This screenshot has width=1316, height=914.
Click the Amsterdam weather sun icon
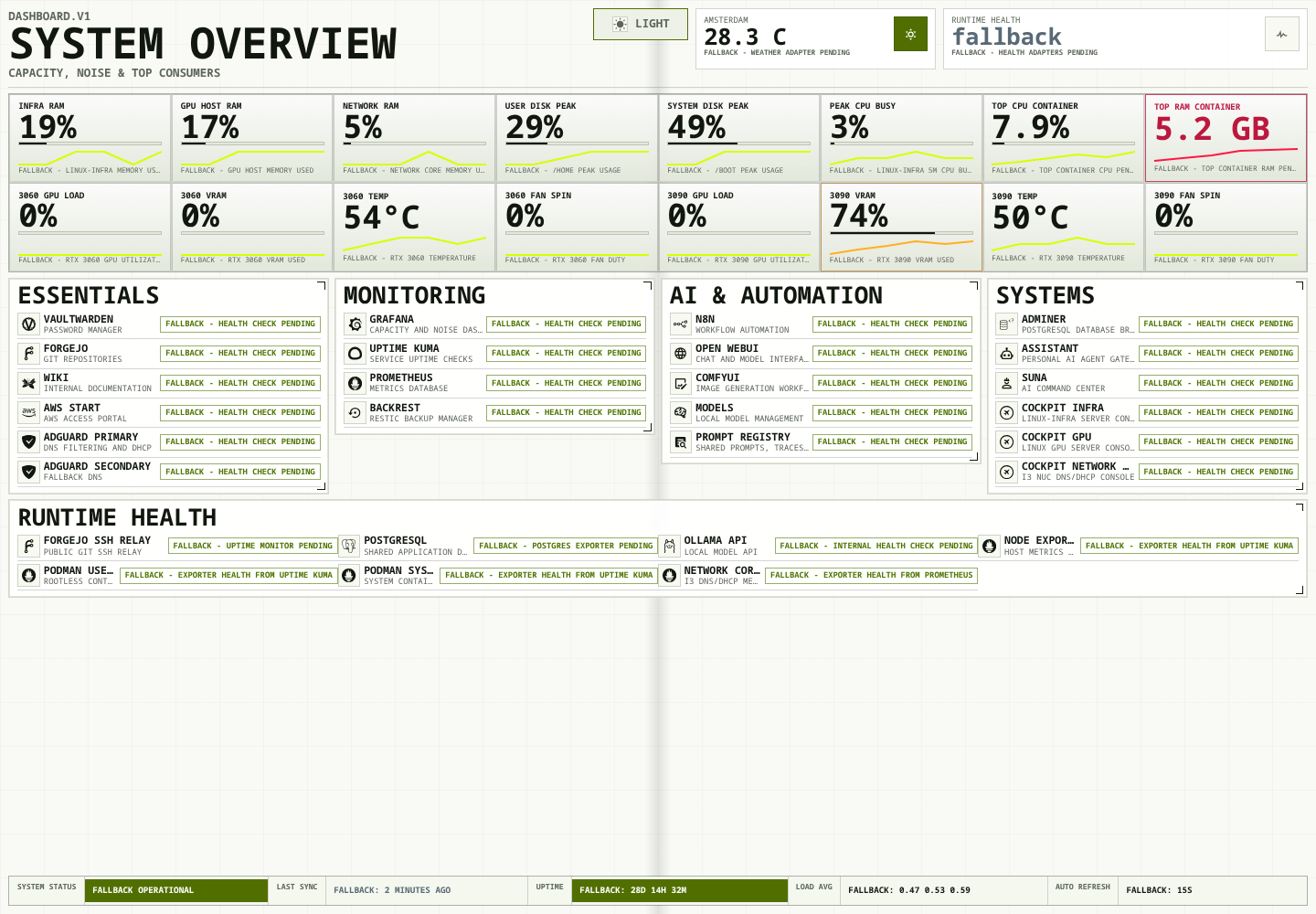point(910,35)
